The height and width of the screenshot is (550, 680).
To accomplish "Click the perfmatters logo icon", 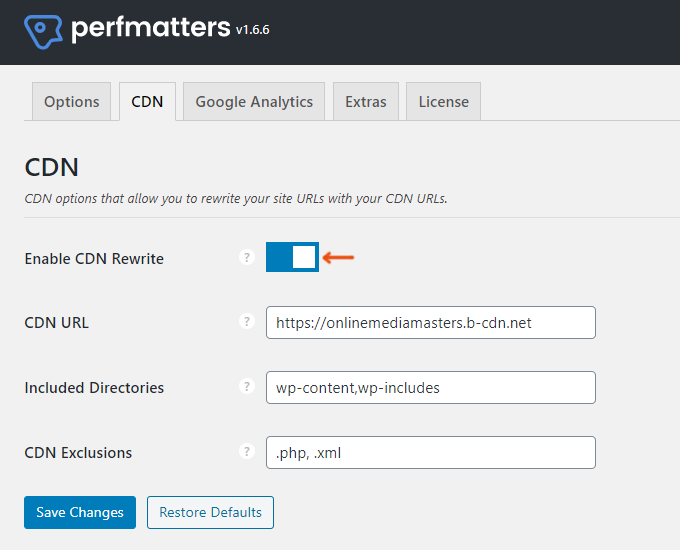I will coord(43,32).
